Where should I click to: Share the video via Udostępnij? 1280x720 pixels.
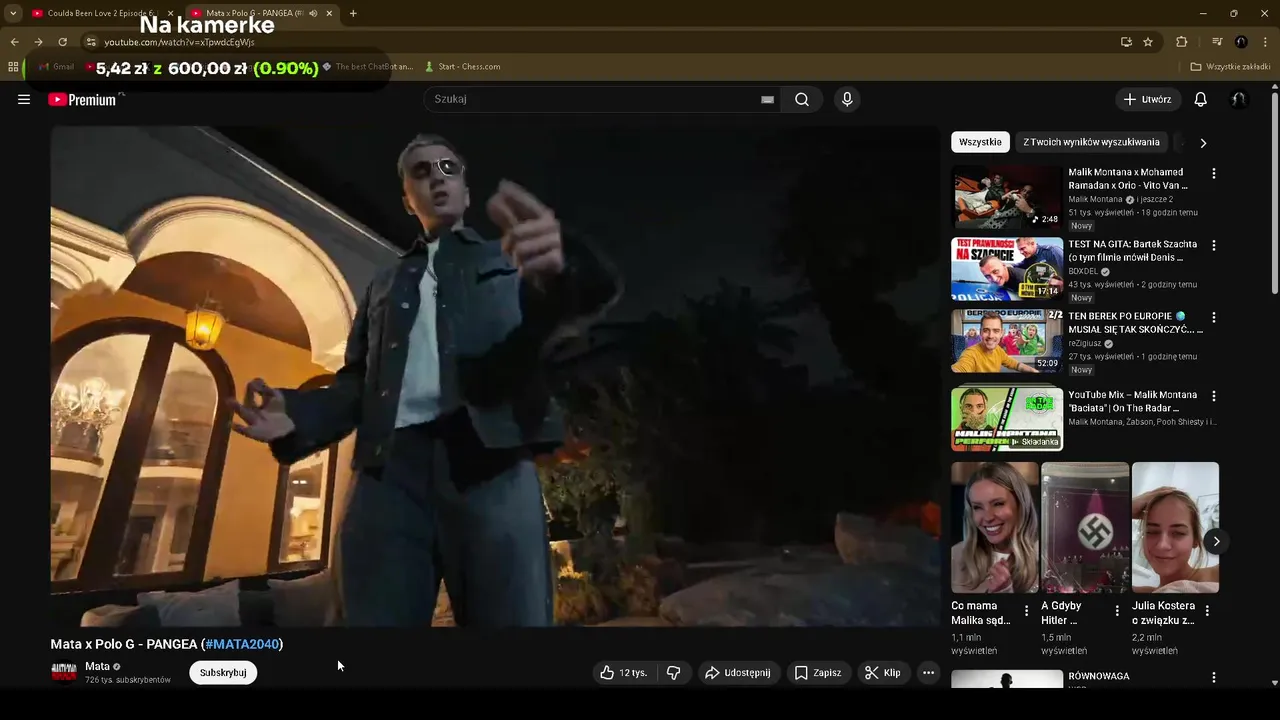[738, 673]
